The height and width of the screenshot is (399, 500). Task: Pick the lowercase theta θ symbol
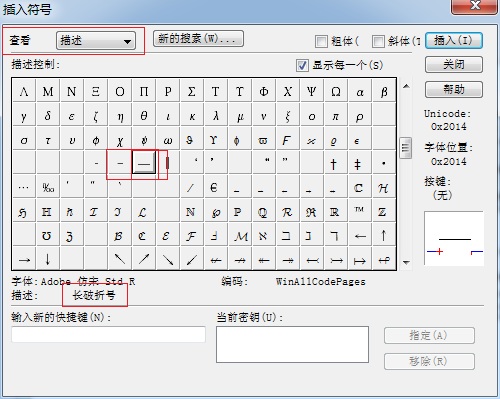pyautogui.click(x=144, y=115)
